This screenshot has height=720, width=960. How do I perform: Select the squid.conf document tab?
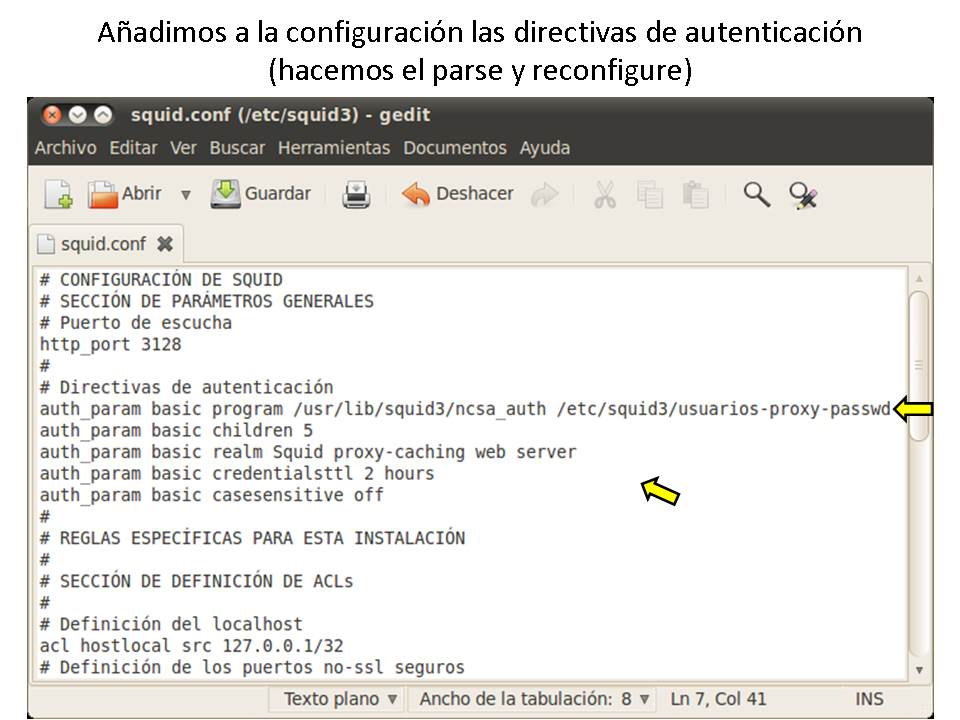(102, 244)
